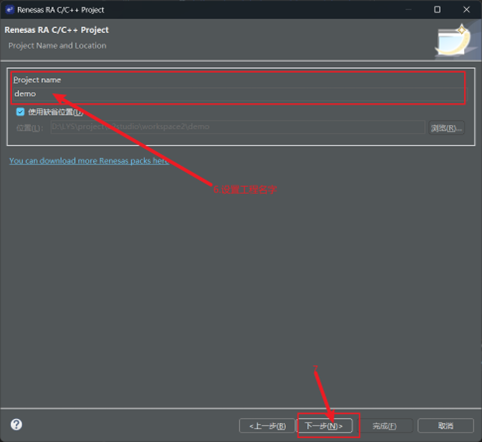Cancel the wizard with the 取消 button

[446, 426]
